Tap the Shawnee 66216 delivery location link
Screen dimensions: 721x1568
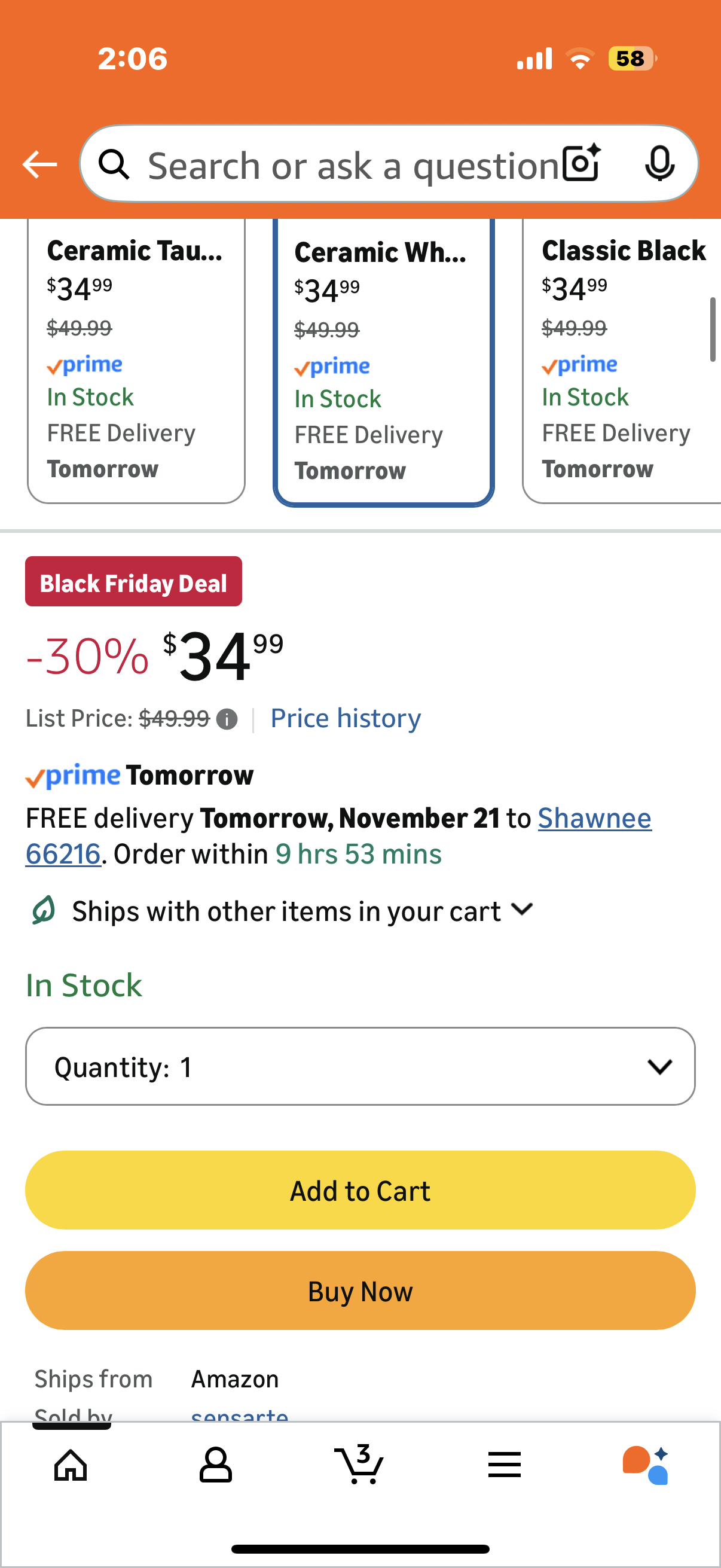coord(594,818)
